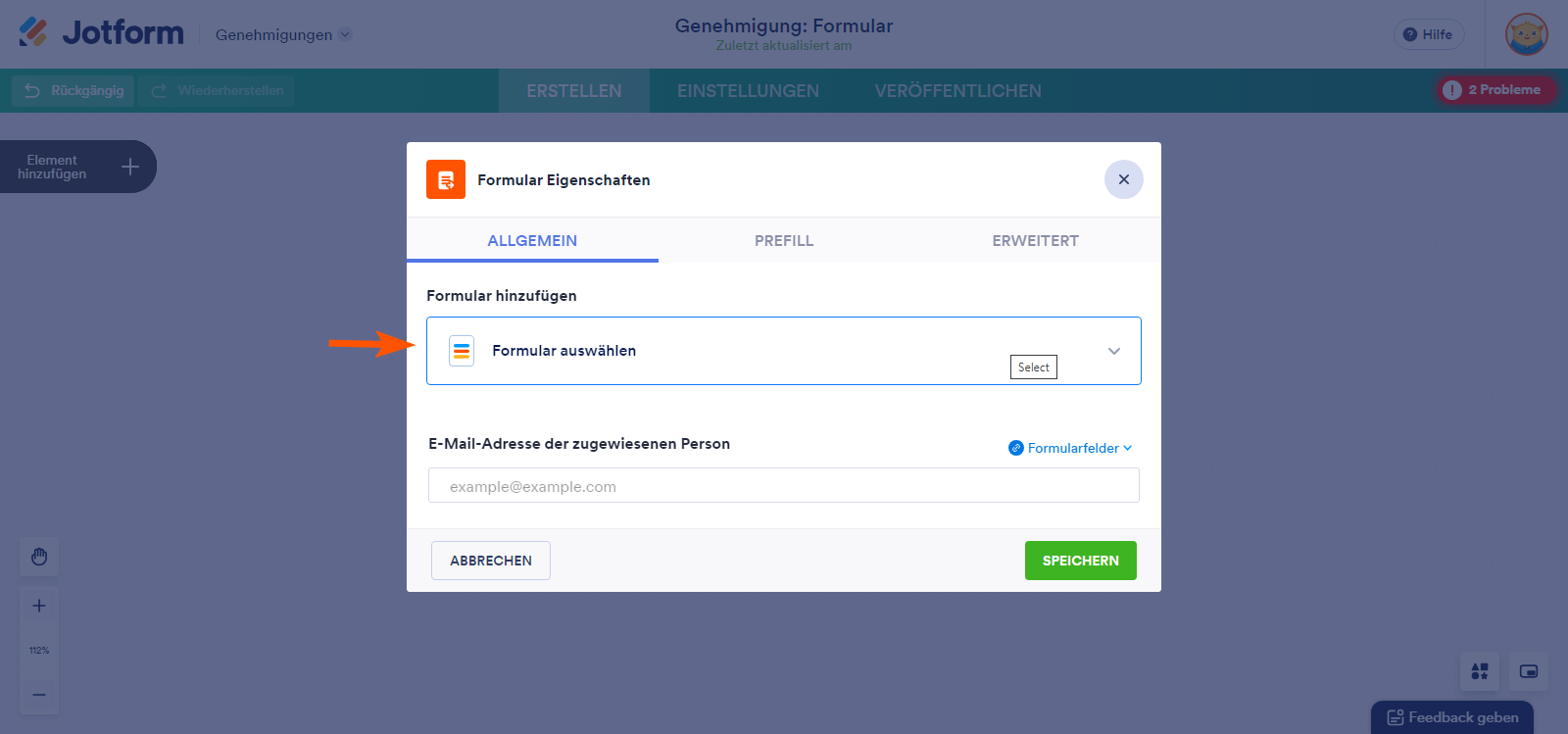This screenshot has width=1568, height=734.
Task: Close the Formular Eigenschaften dialog
Action: pos(1123,179)
